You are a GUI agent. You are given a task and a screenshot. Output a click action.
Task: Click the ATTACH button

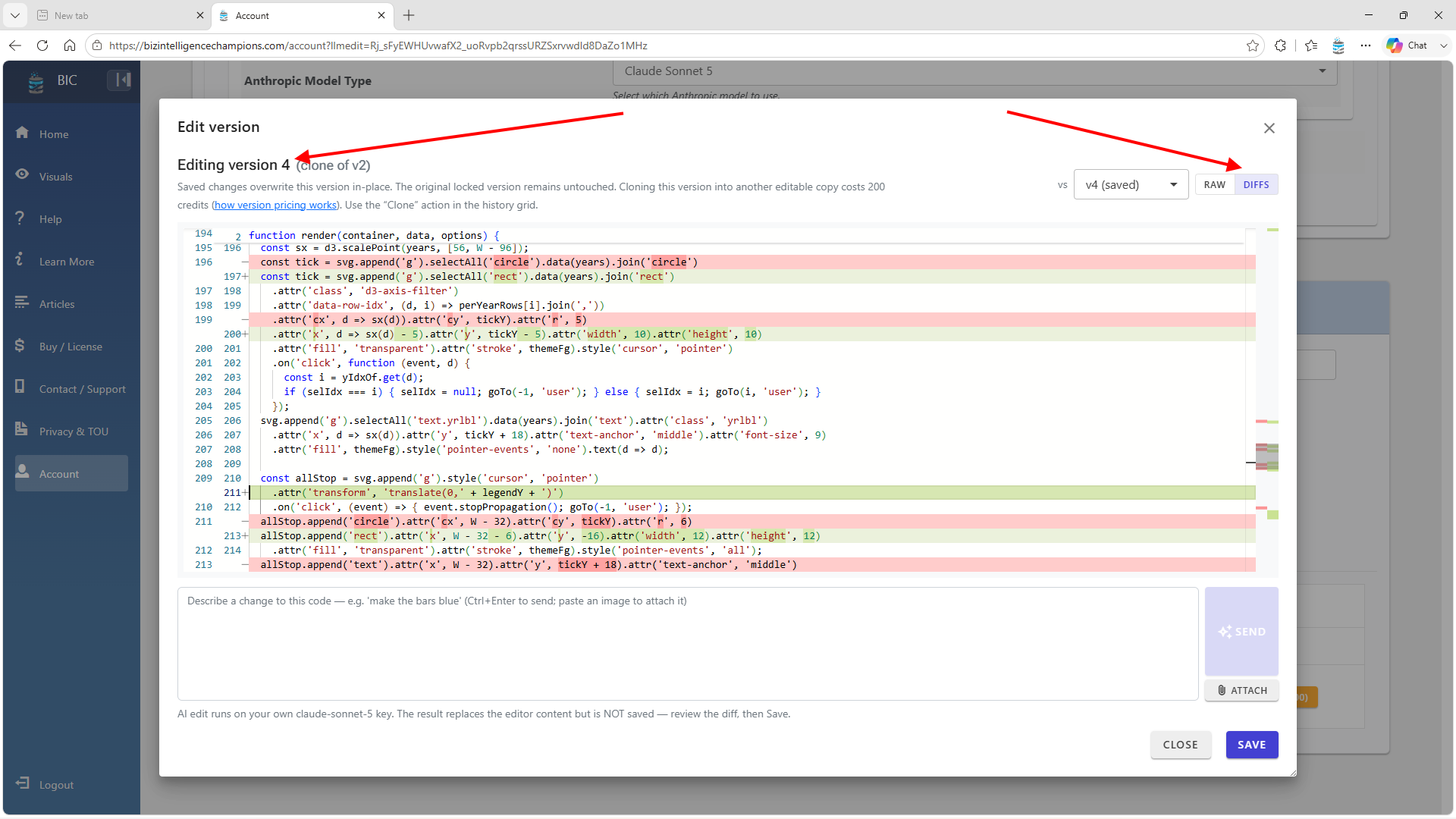coord(1241,690)
